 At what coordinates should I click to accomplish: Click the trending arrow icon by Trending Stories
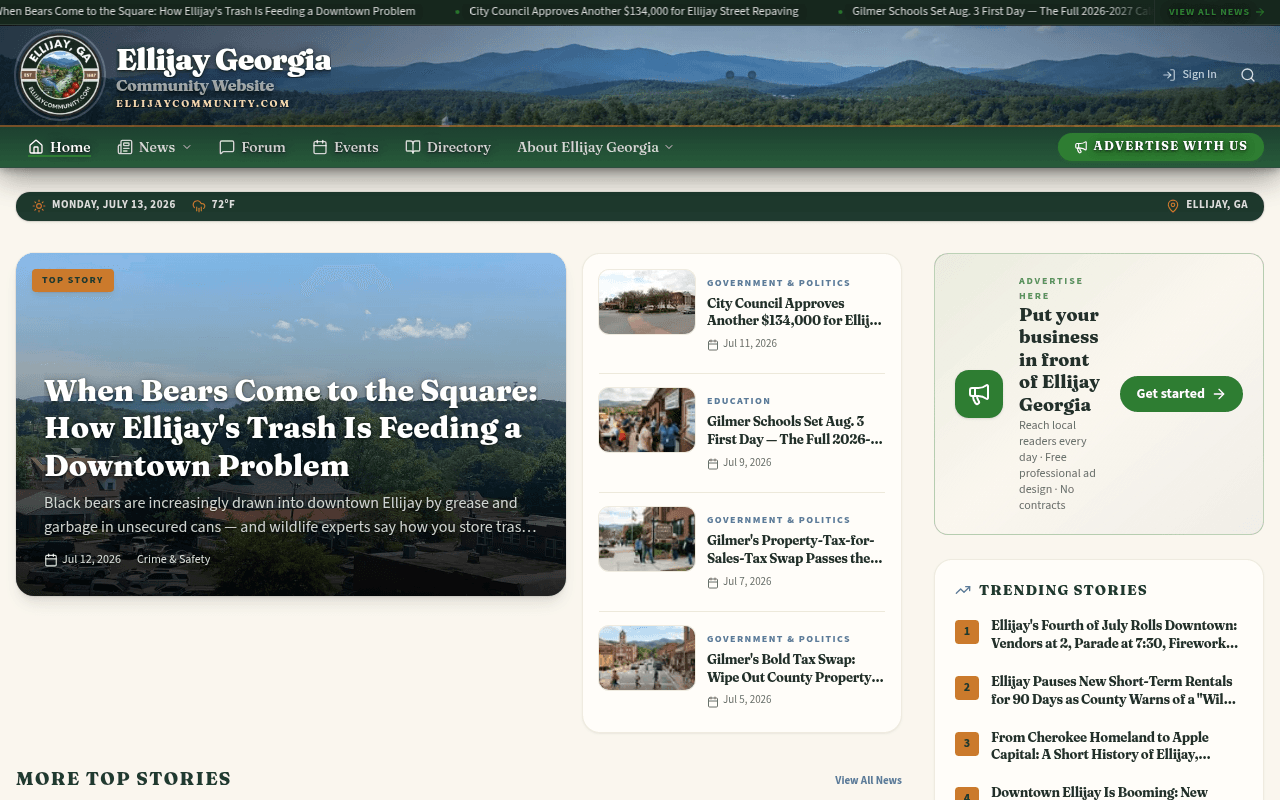963,590
